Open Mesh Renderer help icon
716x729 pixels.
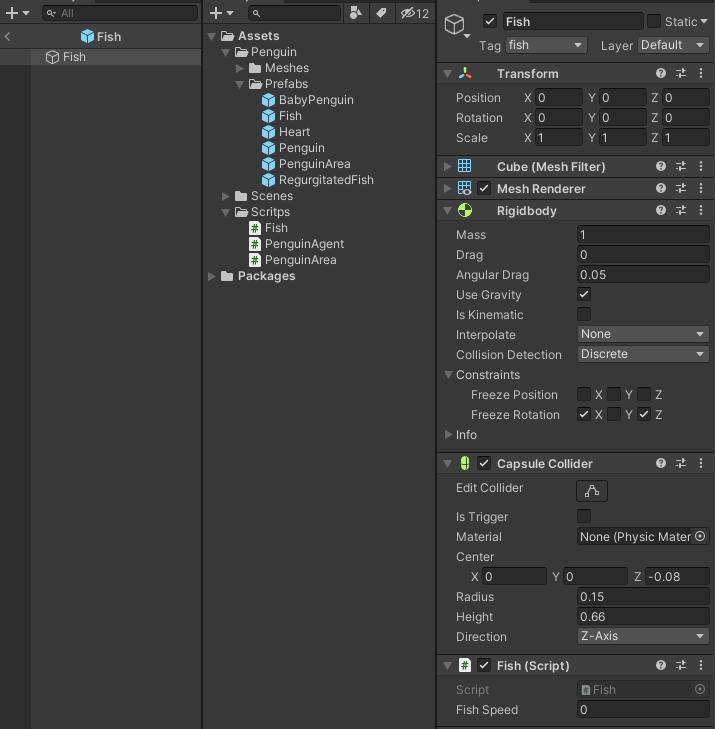click(x=661, y=188)
